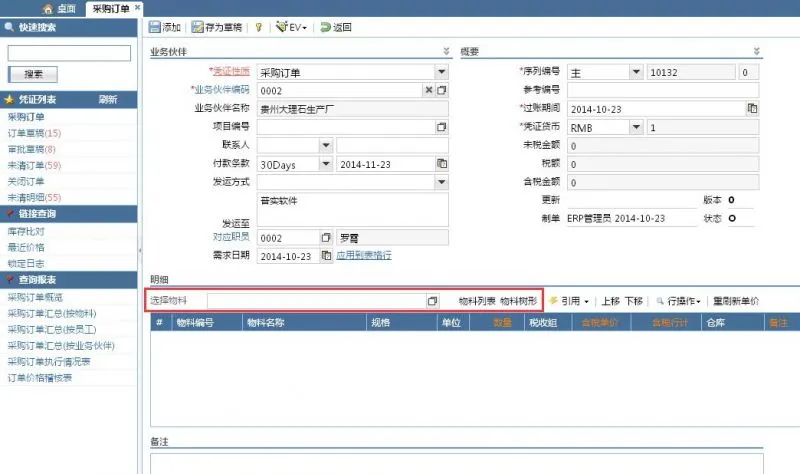
Task: Click 存为草稿 toolbar button
Action: pyautogui.click(x=217, y=27)
